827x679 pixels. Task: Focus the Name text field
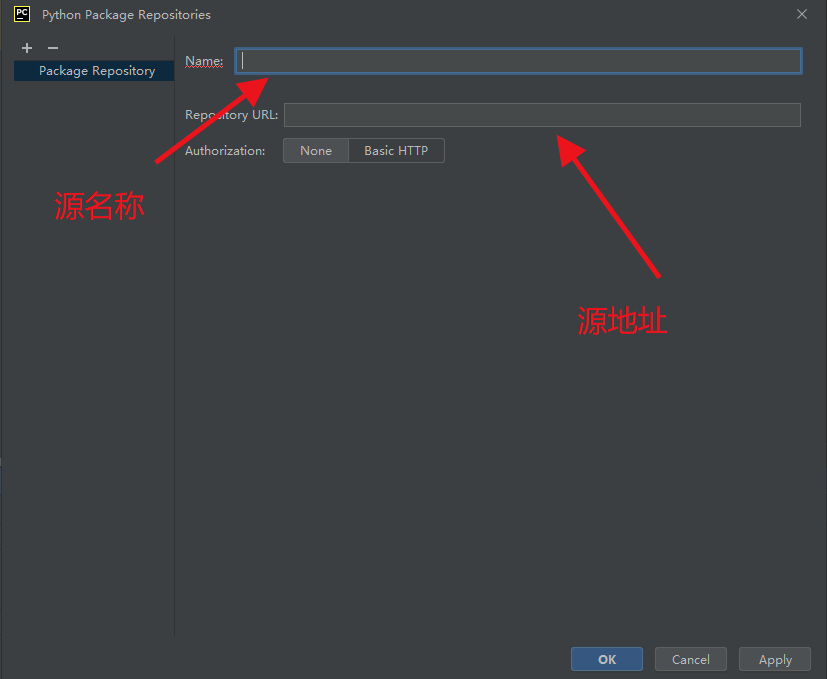click(x=518, y=61)
